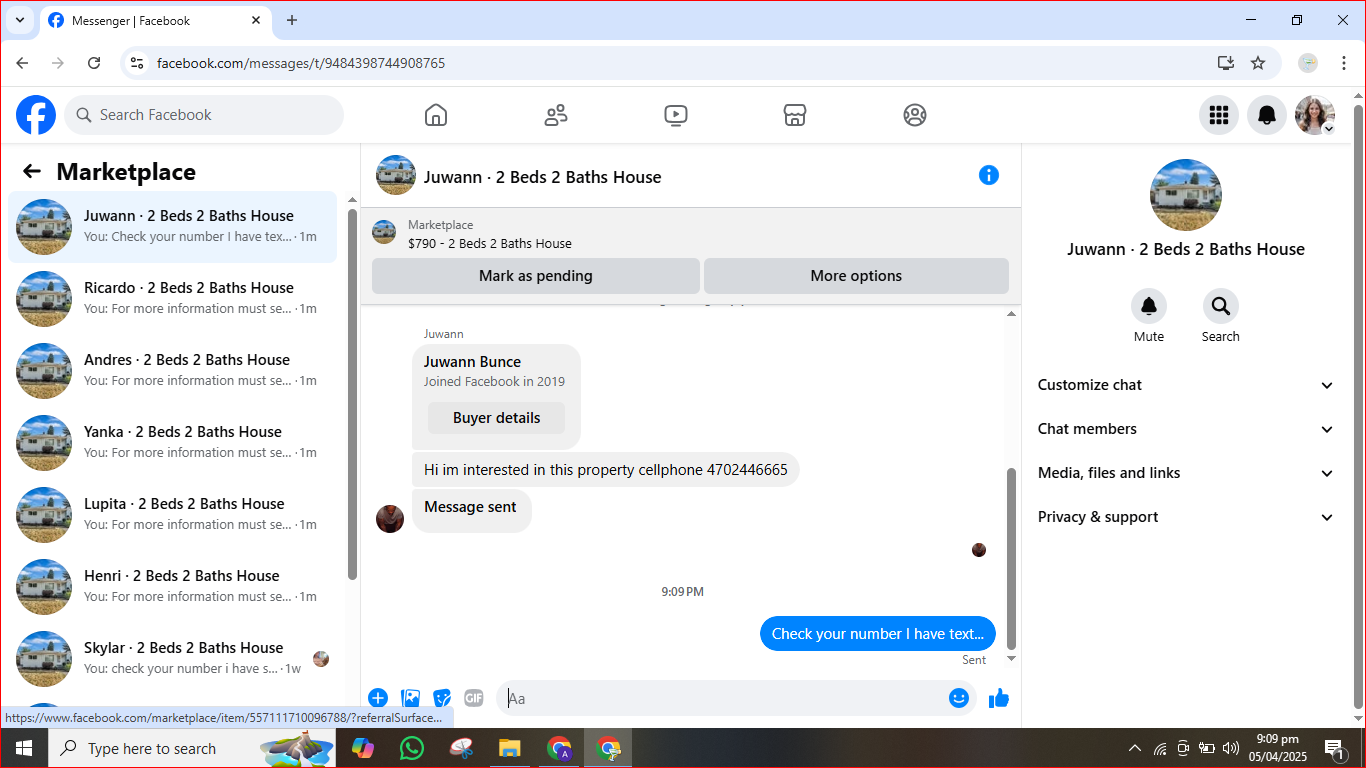
Task: Open the Facebook notifications bell
Action: 1266,115
